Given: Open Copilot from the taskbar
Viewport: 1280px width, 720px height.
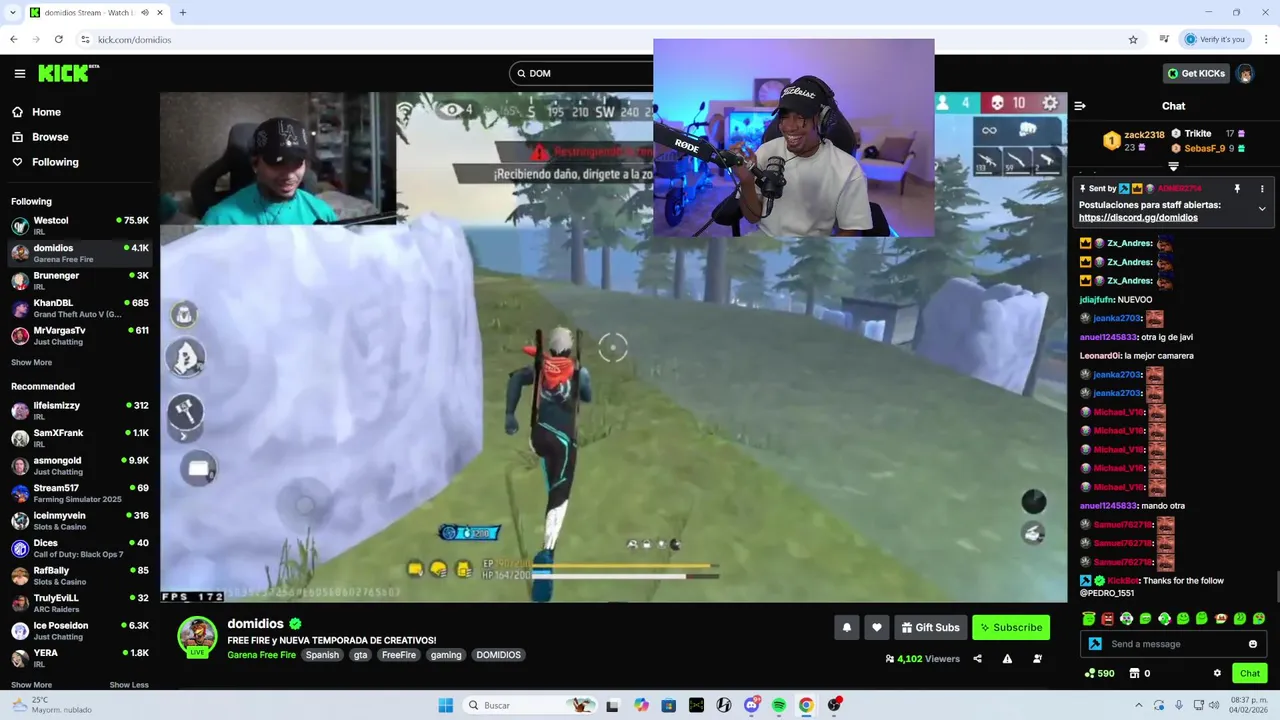Looking at the screenshot, I should 641,705.
